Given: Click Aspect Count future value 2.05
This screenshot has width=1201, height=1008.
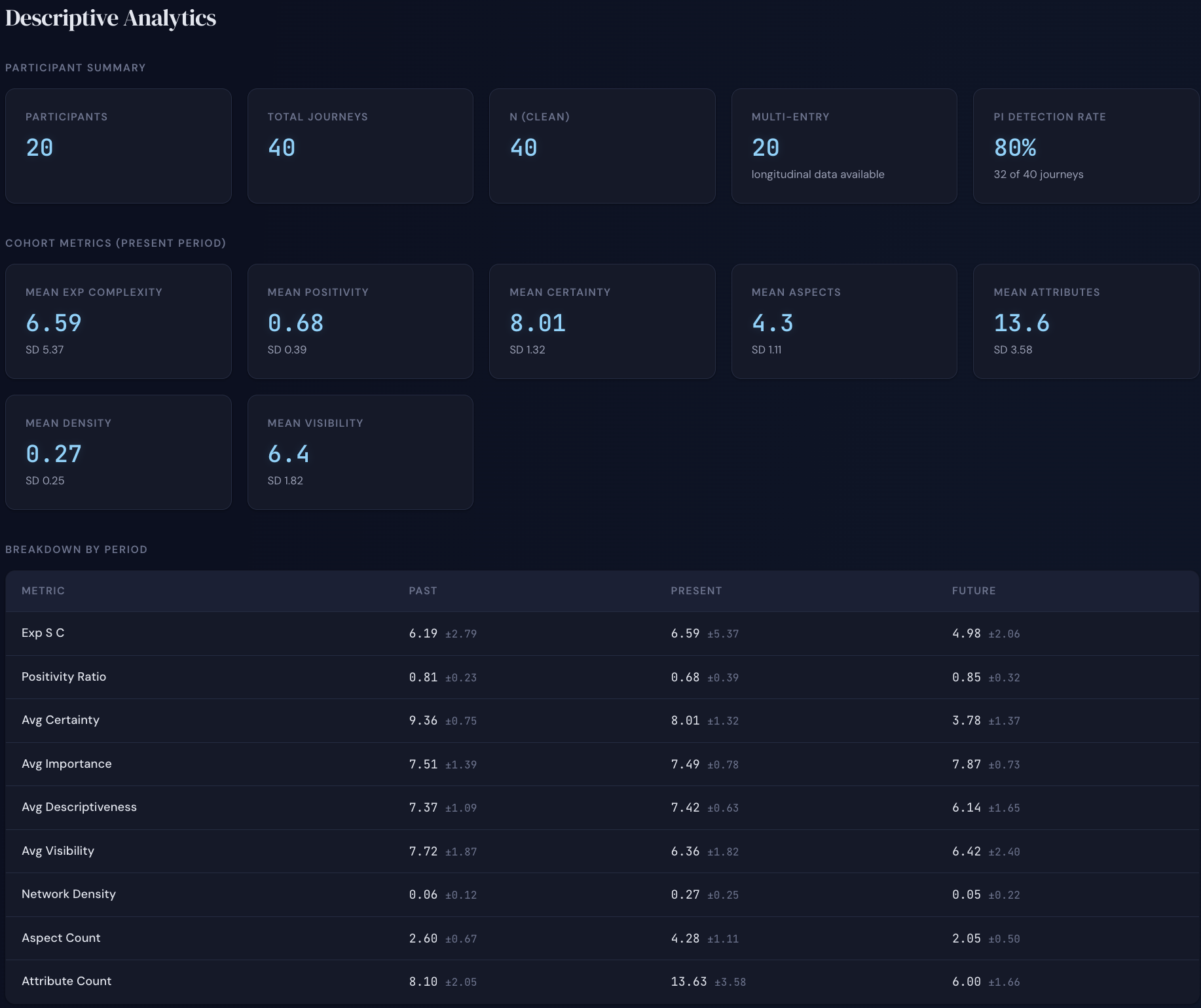Looking at the screenshot, I should tap(967, 939).
